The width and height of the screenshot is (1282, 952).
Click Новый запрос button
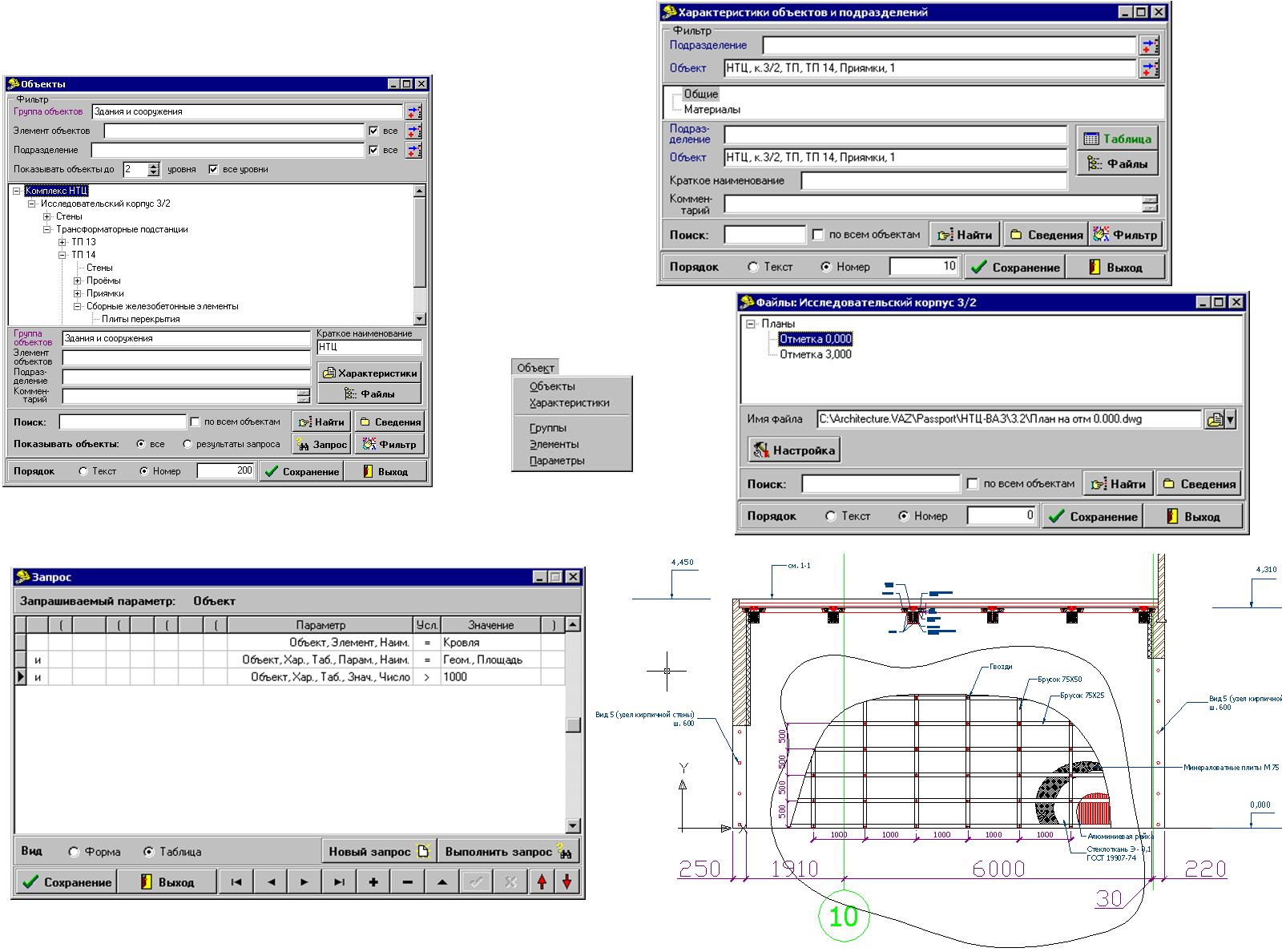click(379, 852)
